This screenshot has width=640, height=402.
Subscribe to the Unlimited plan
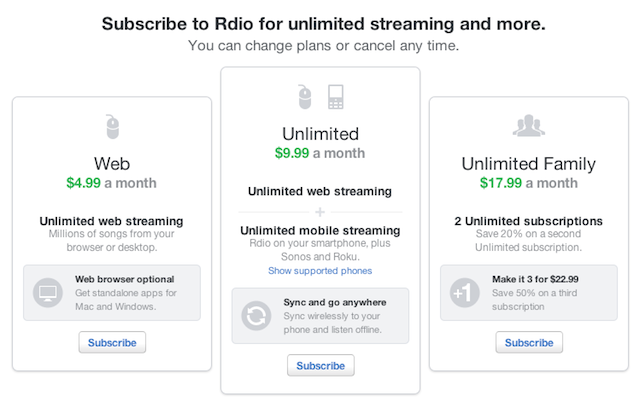pos(320,366)
